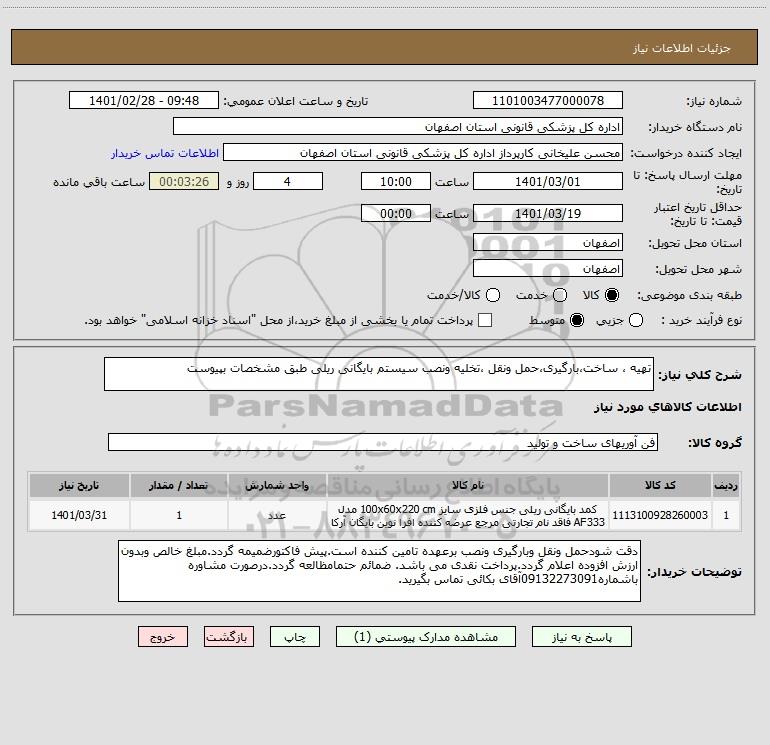This screenshot has width=770, height=745.
Task: Click the general need description text box
Action: (379, 374)
